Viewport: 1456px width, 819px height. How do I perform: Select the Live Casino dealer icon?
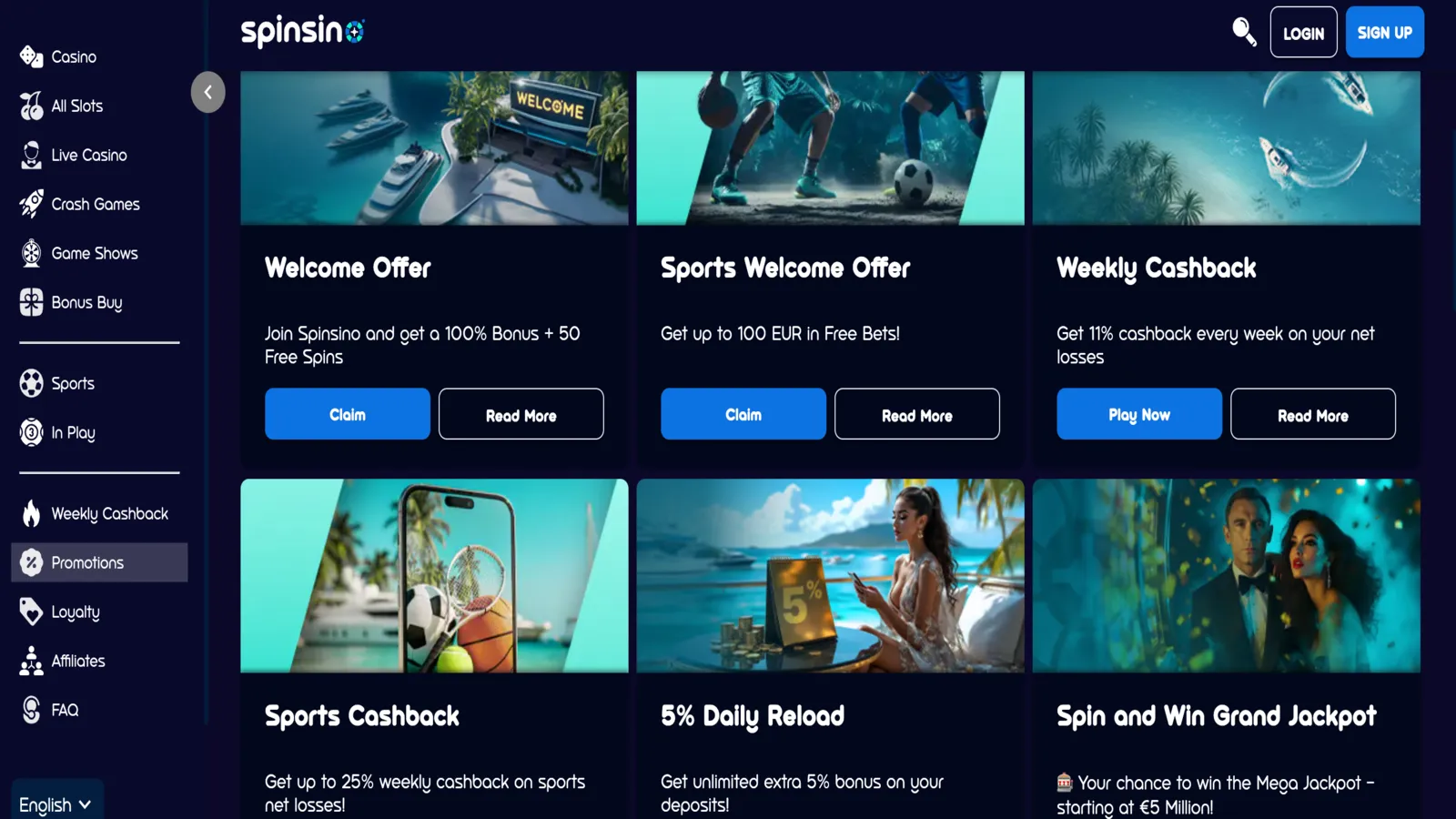pyautogui.click(x=31, y=155)
